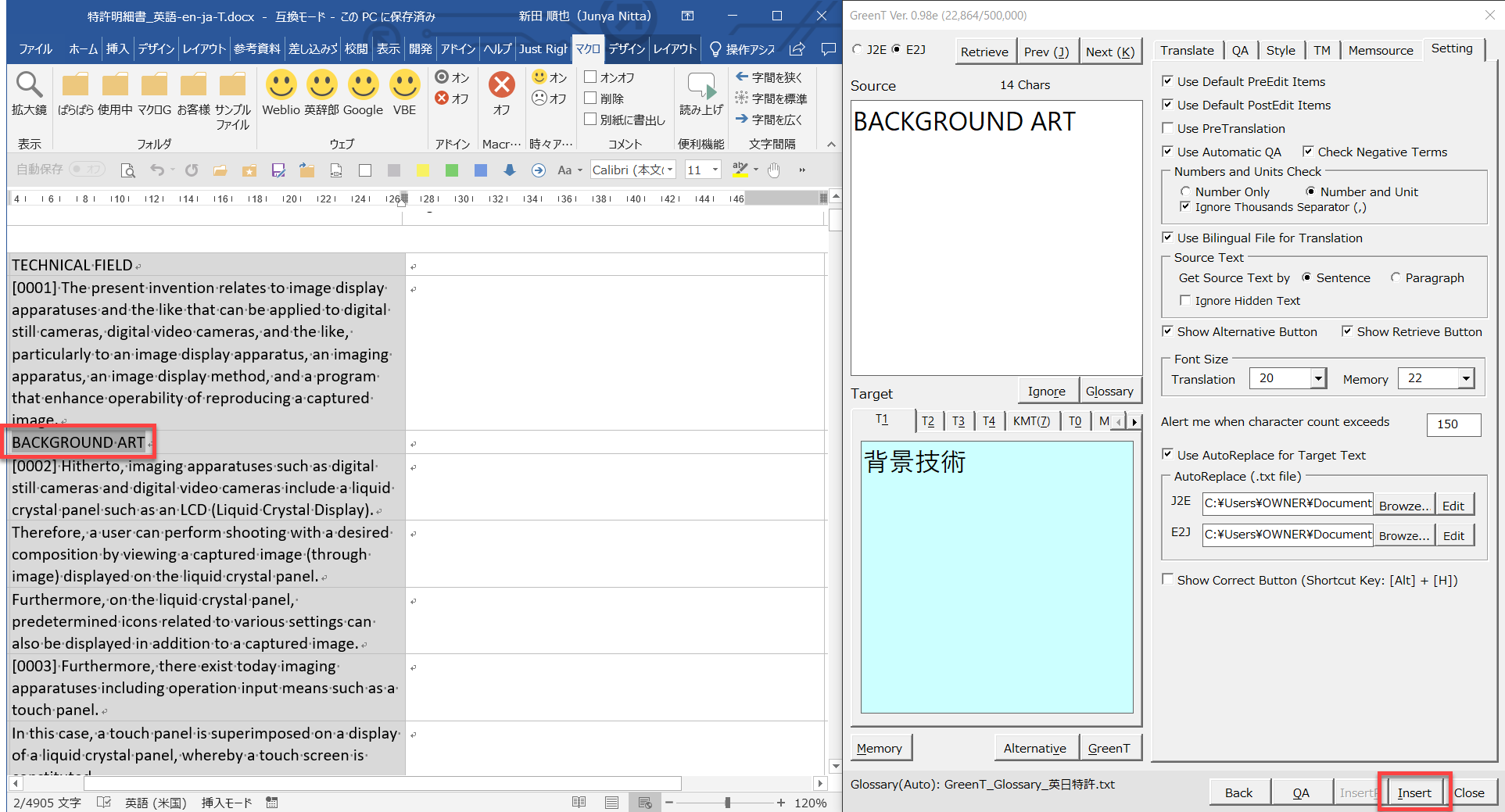Viewport: 1505px width, 812px height.
Task: Toggle Ignore Hidden Text checkbox
Action: pyautogui.click(x=1185, y=301)
